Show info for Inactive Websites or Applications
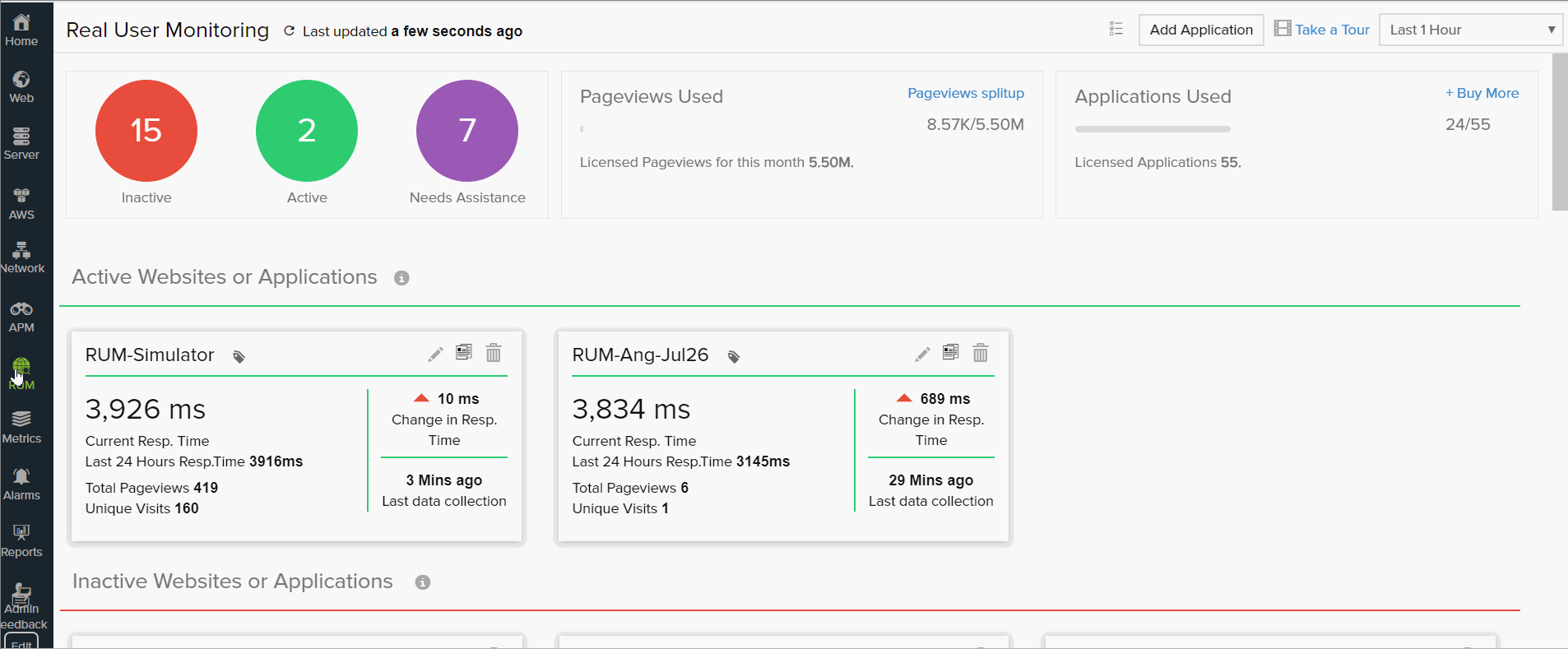 coord(423,582)
